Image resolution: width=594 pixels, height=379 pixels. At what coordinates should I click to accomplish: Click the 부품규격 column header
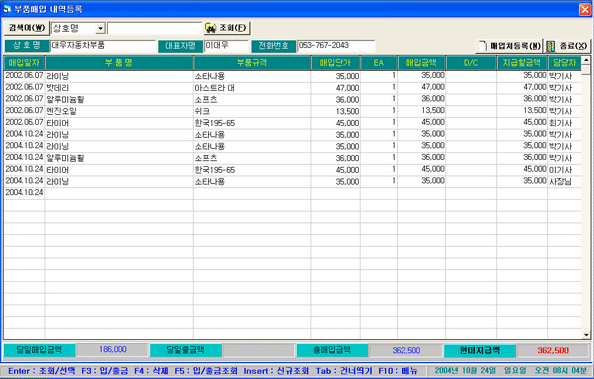click(x=252, y=63)
